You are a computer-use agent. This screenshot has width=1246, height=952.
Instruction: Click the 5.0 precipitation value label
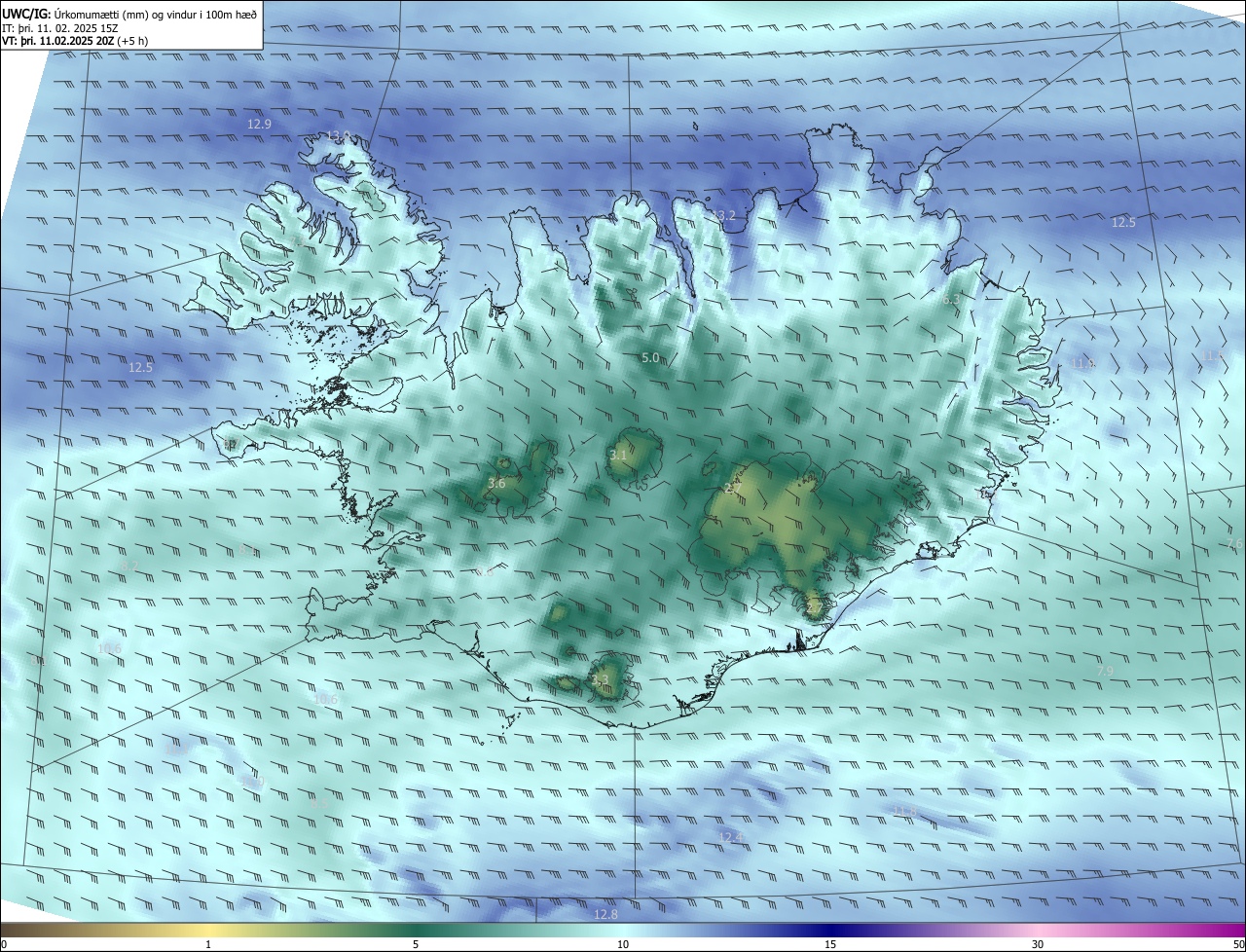click(650, 358)
